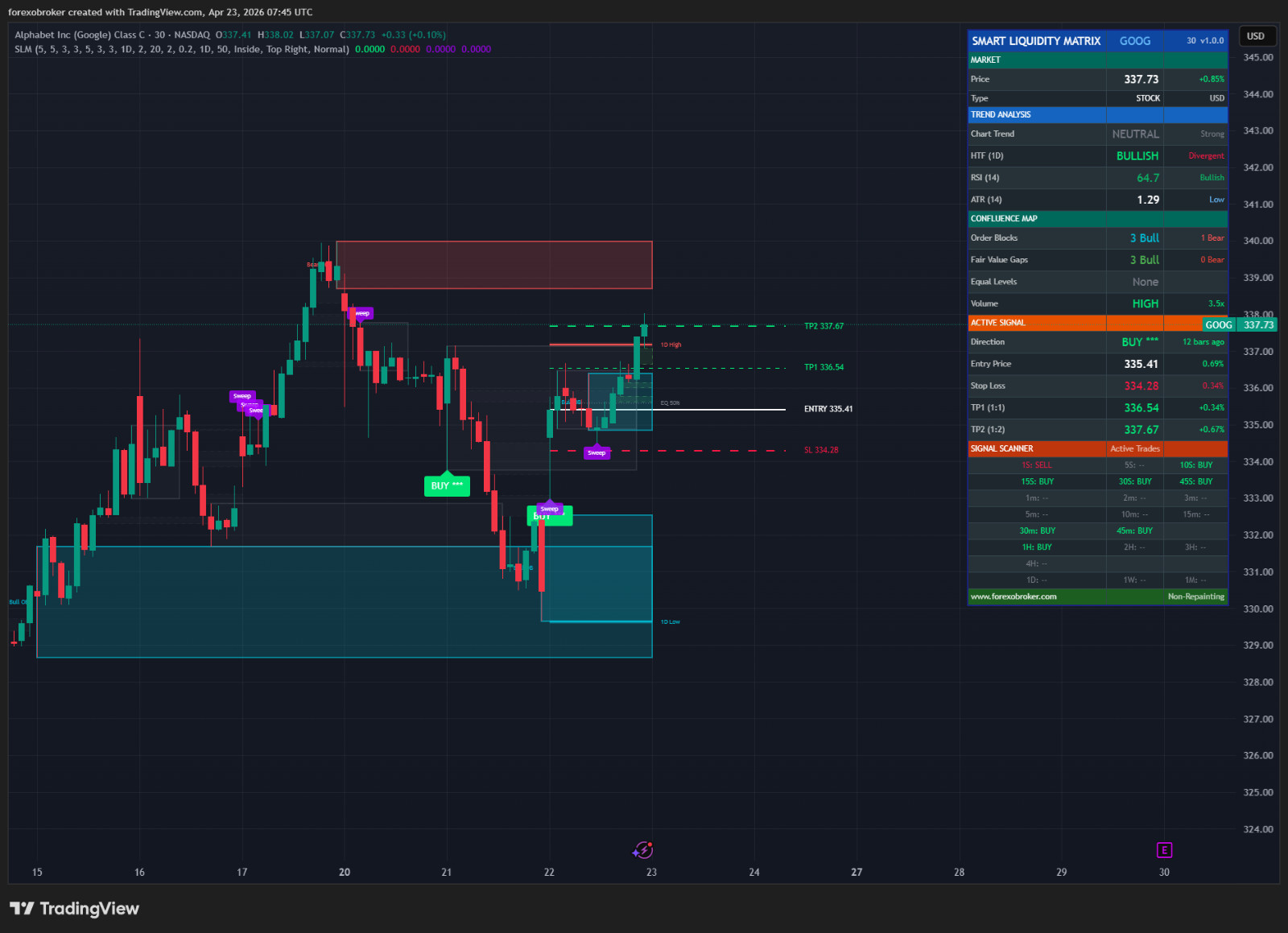Click the EQ 50% label on chart
Screen dimensions: 1288x933
click(670, 403)
